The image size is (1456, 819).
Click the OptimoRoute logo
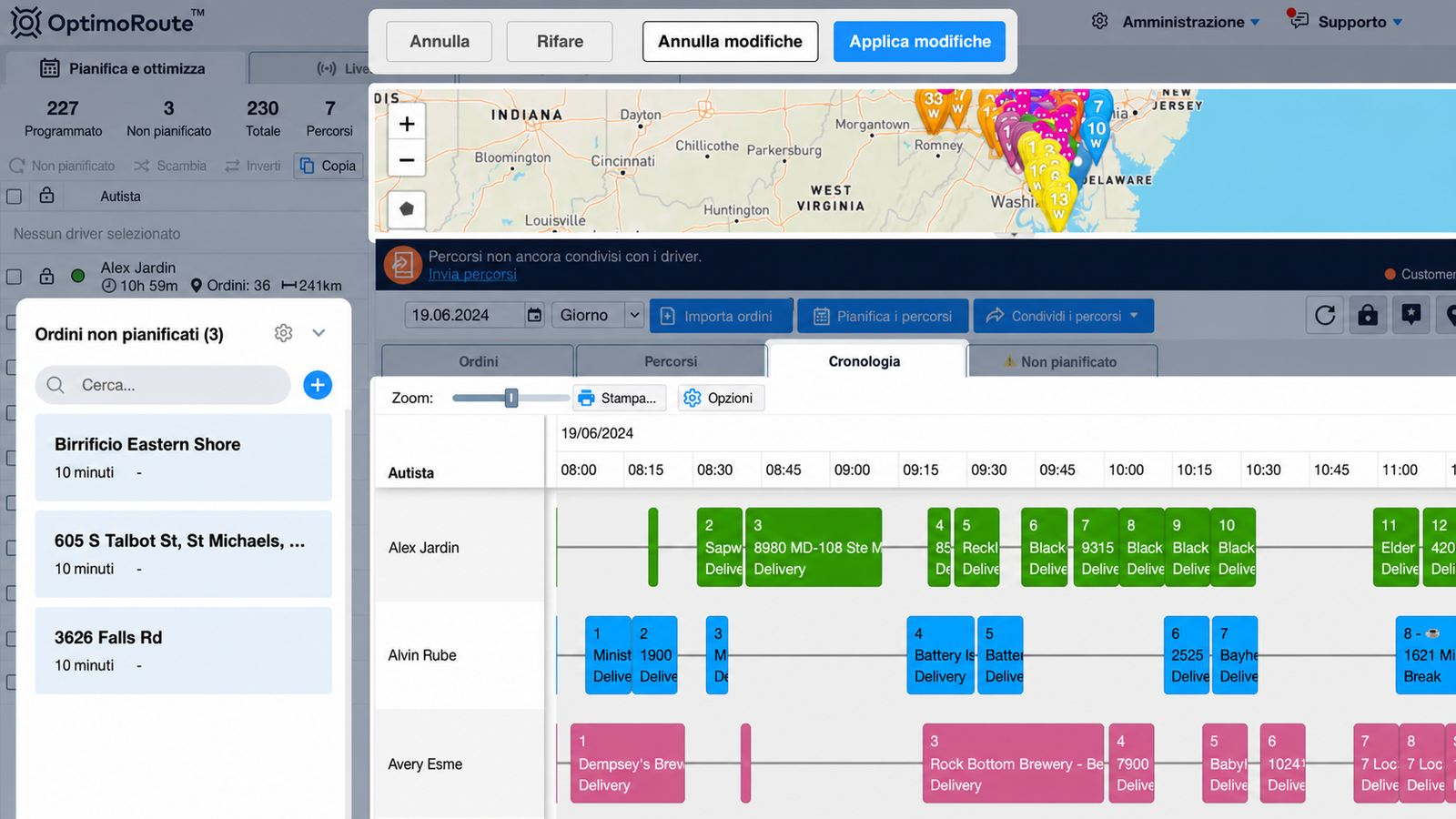pos(107,22)
